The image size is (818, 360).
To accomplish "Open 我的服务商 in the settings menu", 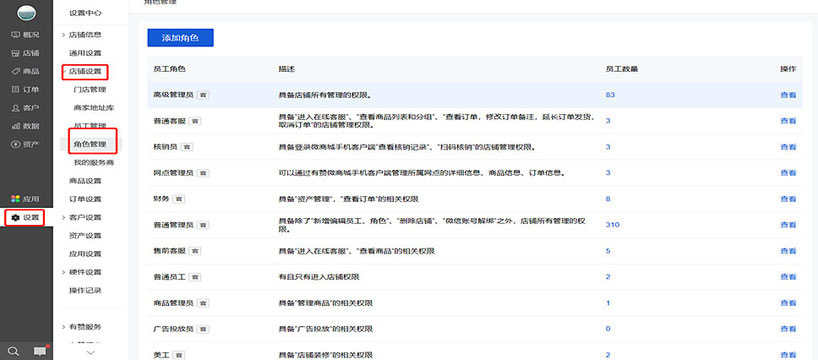I will coord(94,163).
